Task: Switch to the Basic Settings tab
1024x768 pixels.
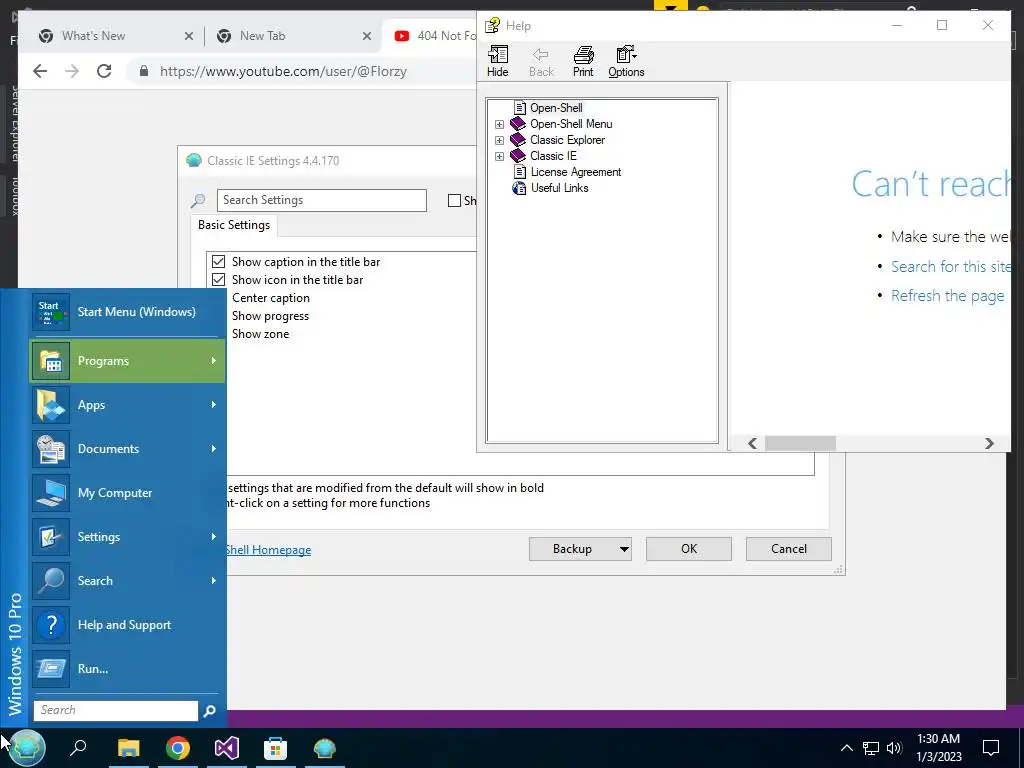Action: coord(234,225)
